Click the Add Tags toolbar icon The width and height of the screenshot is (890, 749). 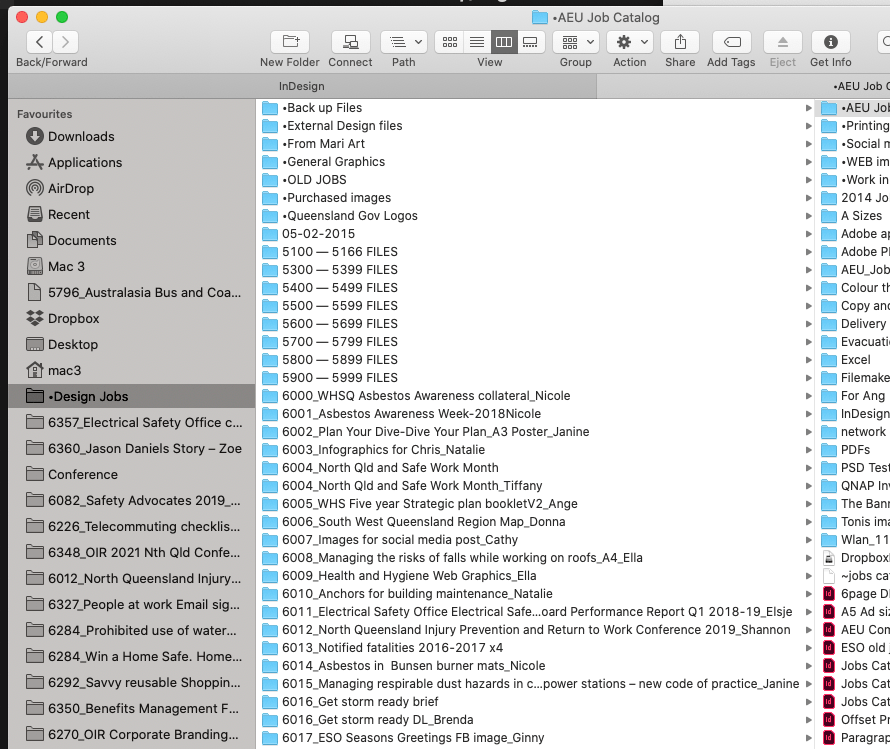coord(730,42)
